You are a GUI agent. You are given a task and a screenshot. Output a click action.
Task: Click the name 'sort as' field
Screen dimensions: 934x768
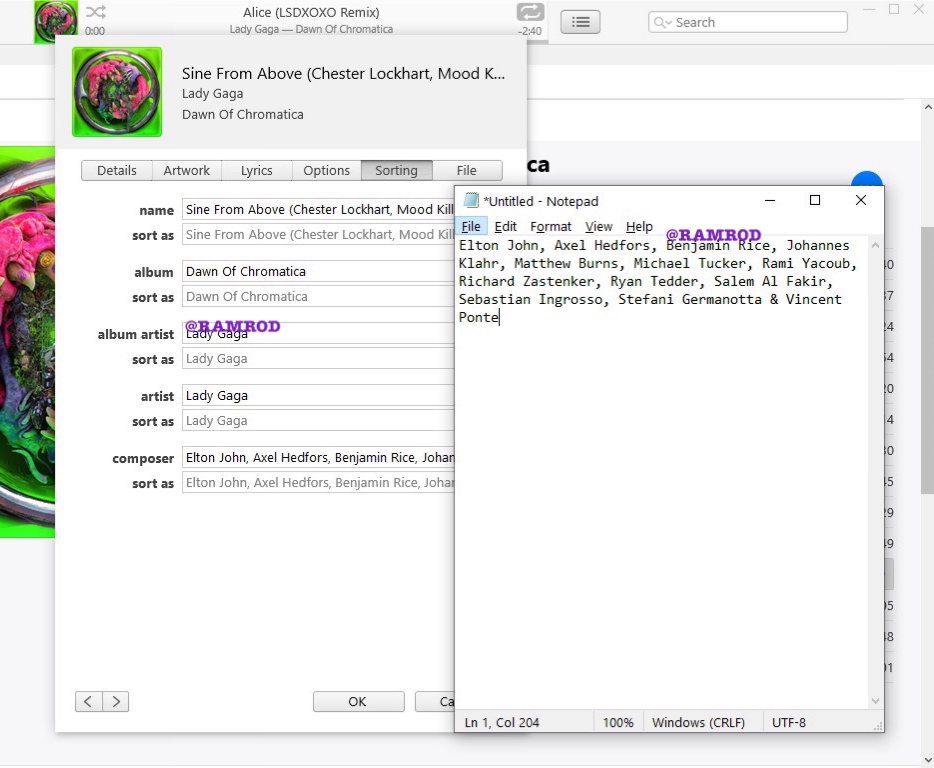318,235
